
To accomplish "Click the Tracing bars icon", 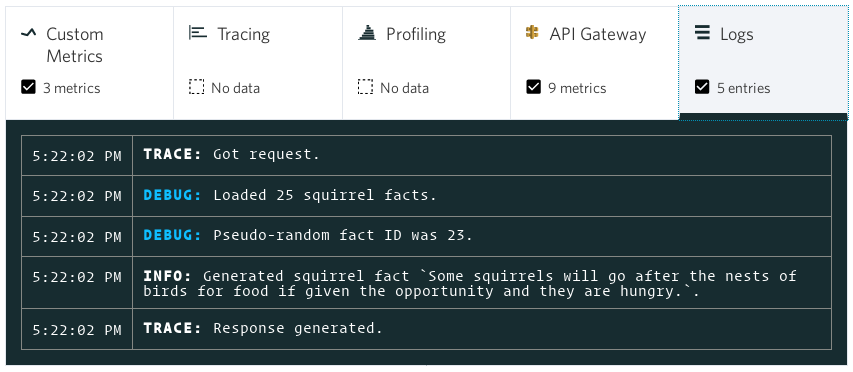I will pyautogui.click(x=197, y=33).
